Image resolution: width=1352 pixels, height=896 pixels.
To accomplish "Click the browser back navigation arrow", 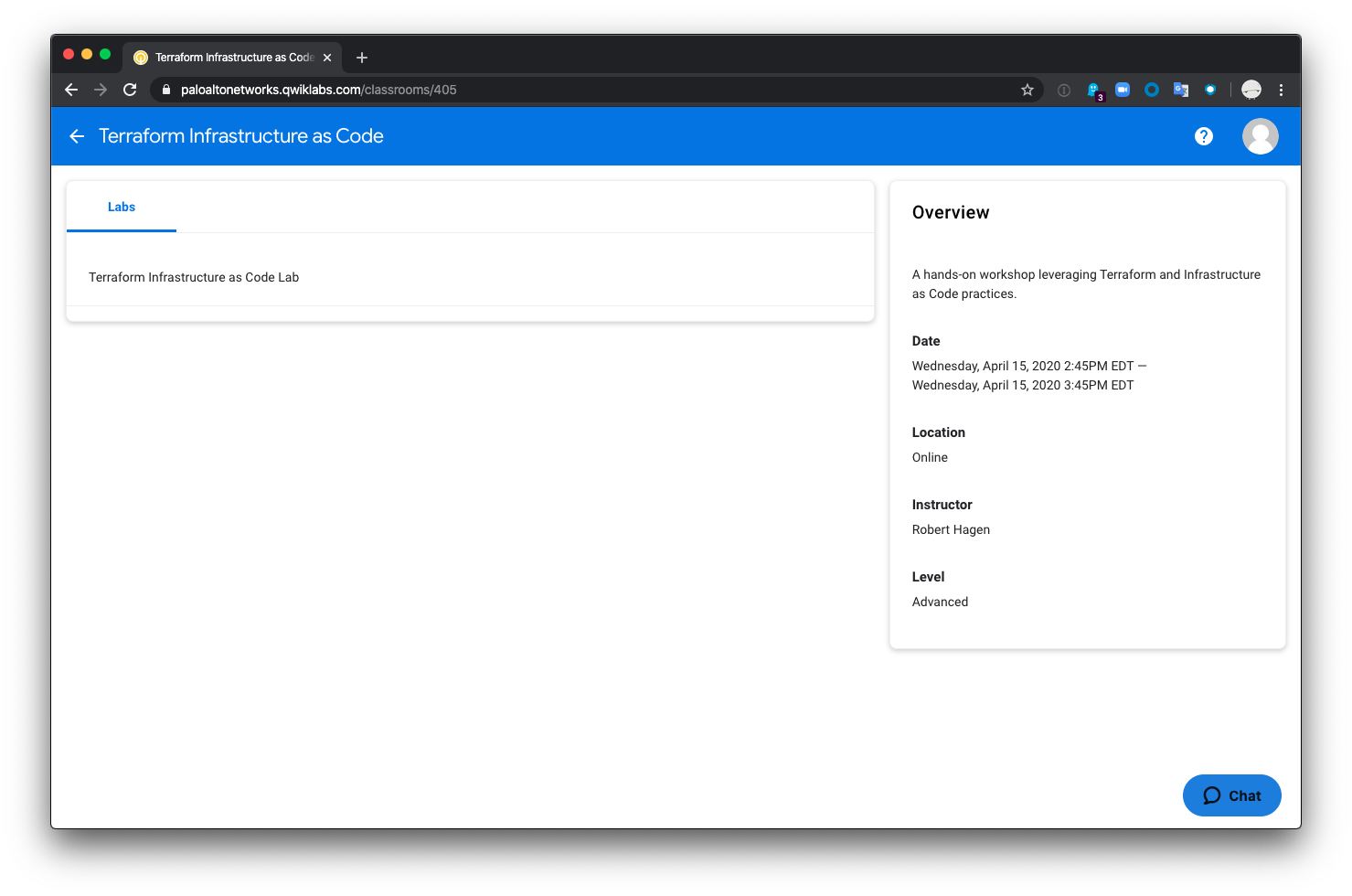I will (x=71, y=90).
